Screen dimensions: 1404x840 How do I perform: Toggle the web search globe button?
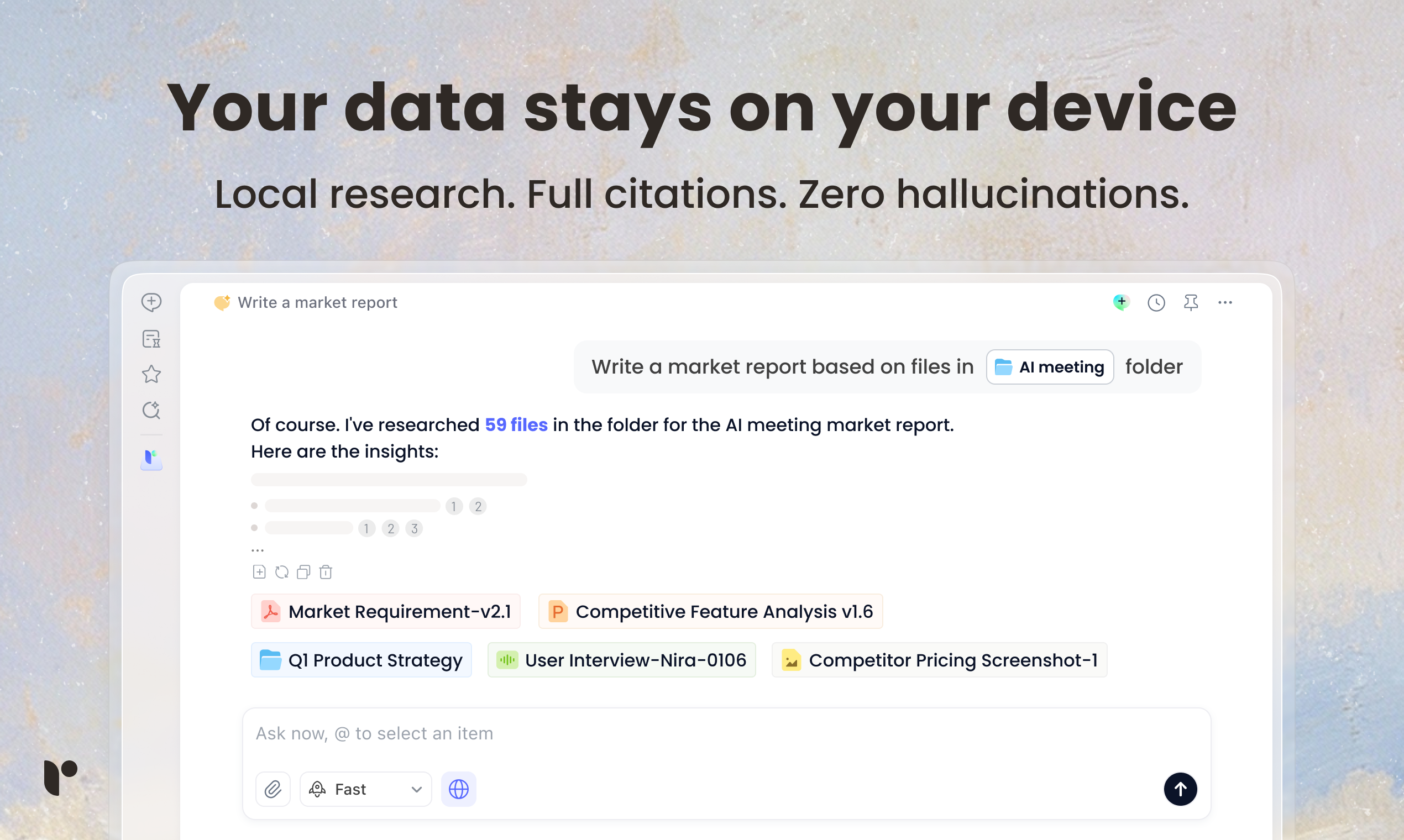(x=458, y=789)
